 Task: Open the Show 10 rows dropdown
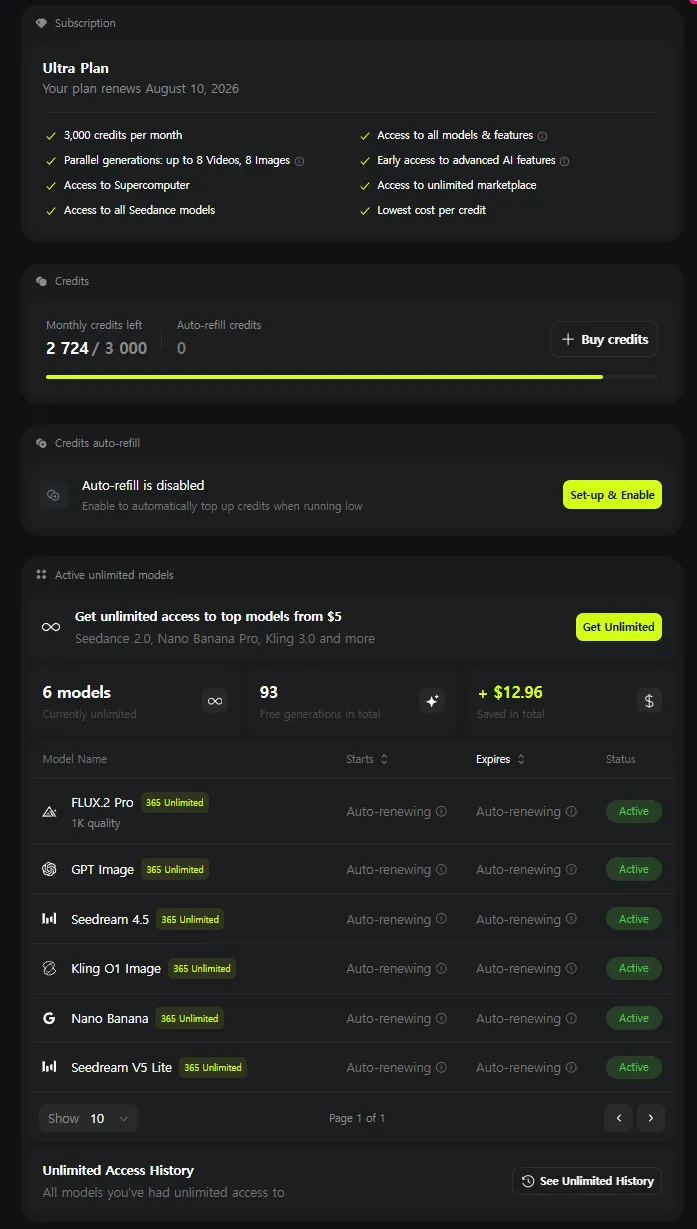pos(88,1118)
